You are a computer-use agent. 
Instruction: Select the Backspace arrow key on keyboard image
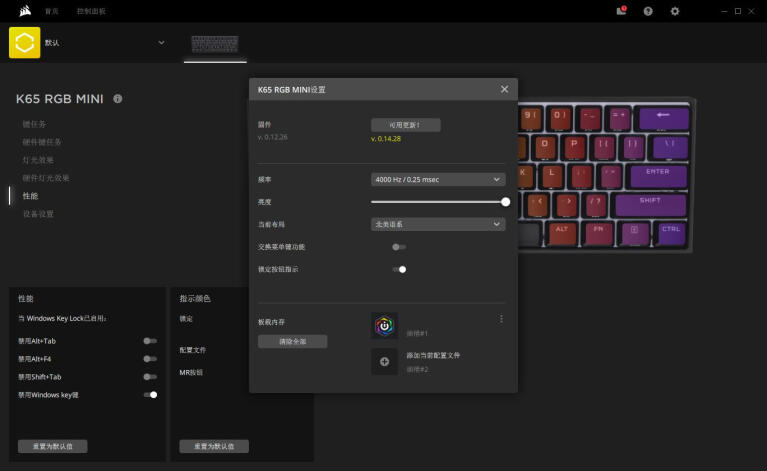click(664, 119)
